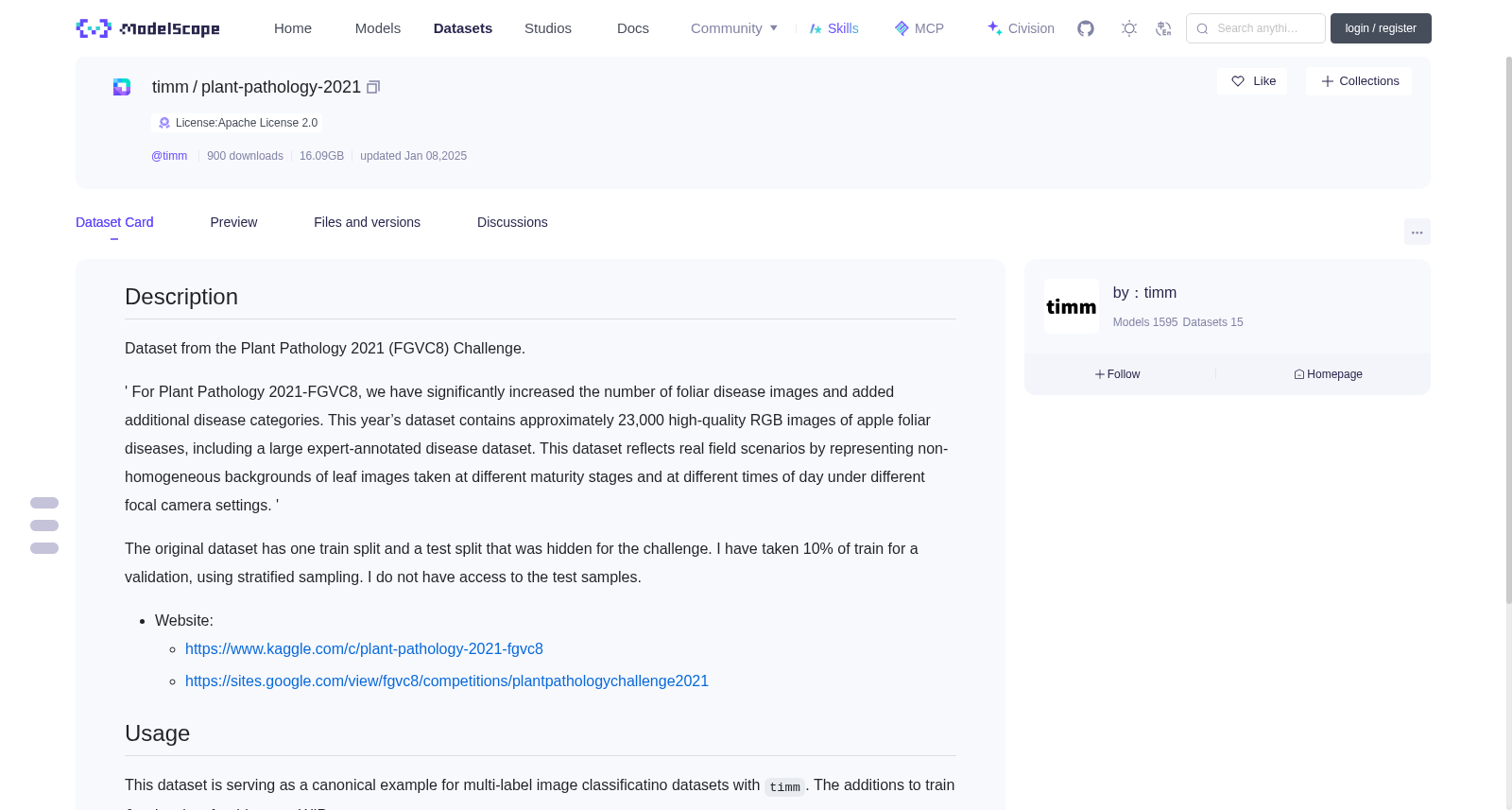Expand the Community dropdown menu
The height and width of the screenshot is (810, 1512).
(x=734, y=28)
